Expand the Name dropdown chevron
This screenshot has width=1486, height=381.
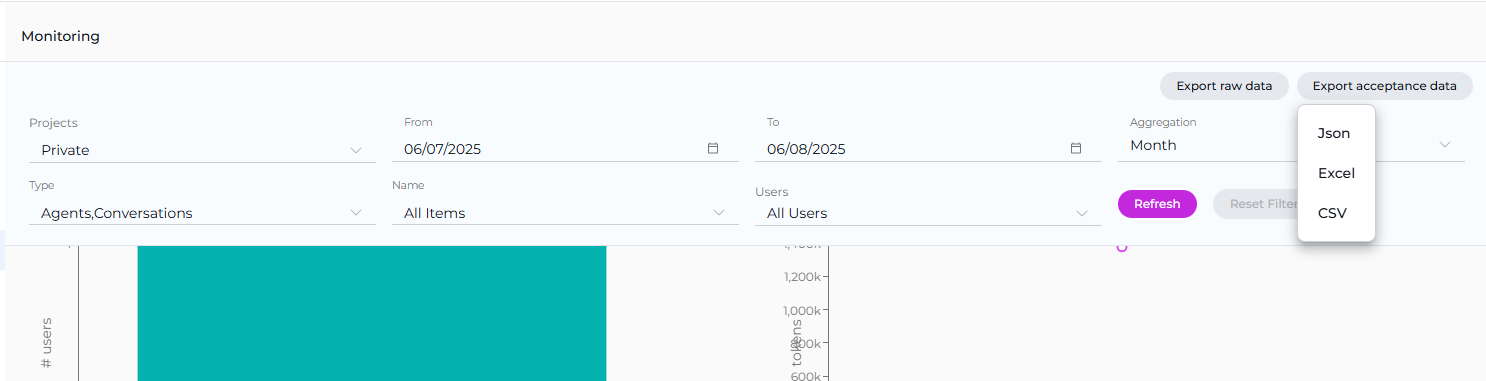[719, 213]
